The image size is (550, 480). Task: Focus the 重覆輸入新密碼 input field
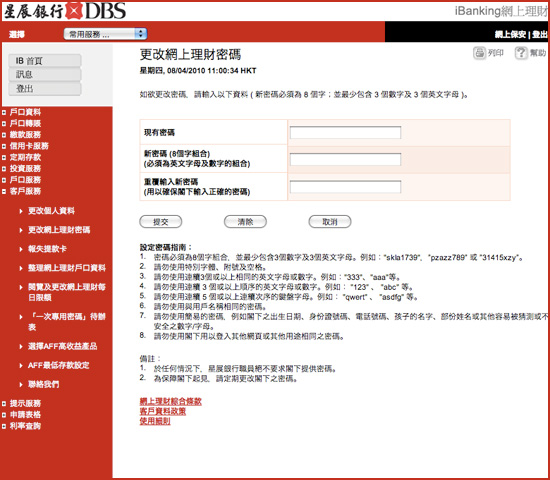[345, 187]
